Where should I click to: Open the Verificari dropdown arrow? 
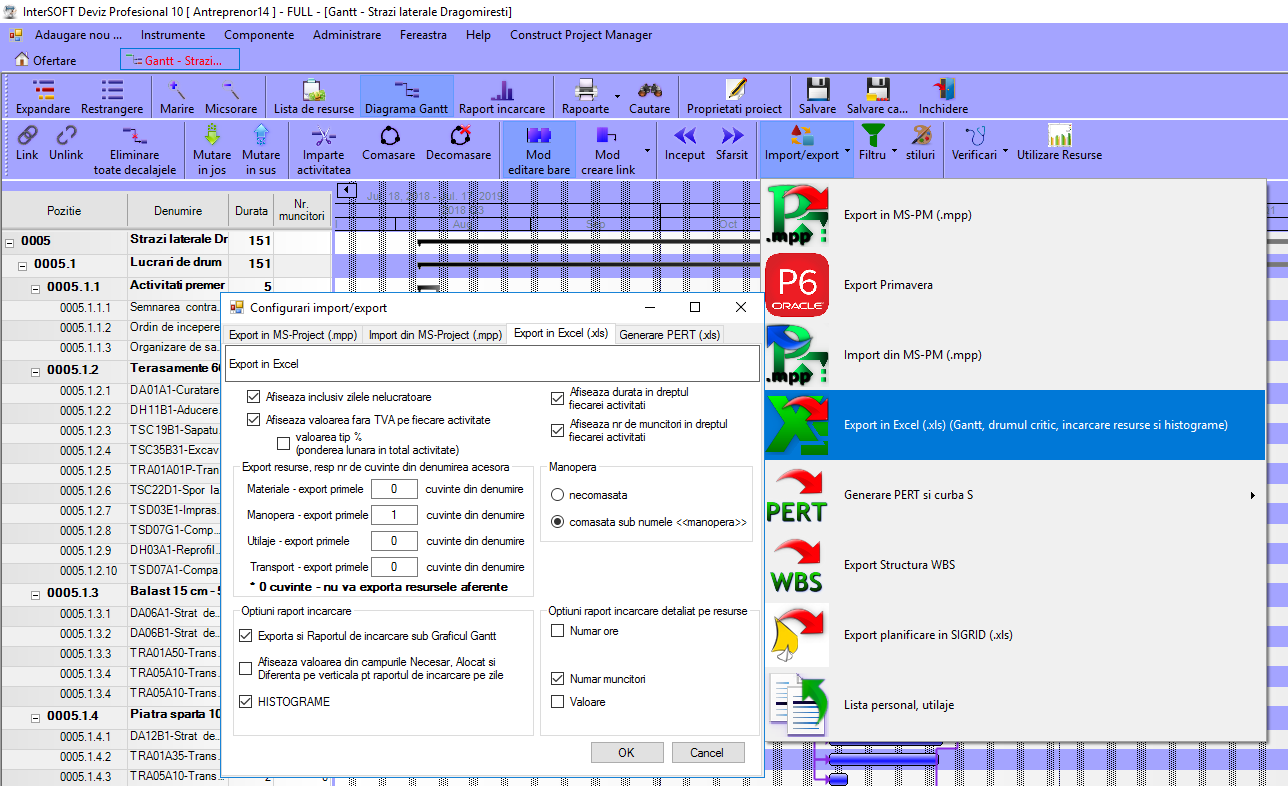pos(1005,153)
